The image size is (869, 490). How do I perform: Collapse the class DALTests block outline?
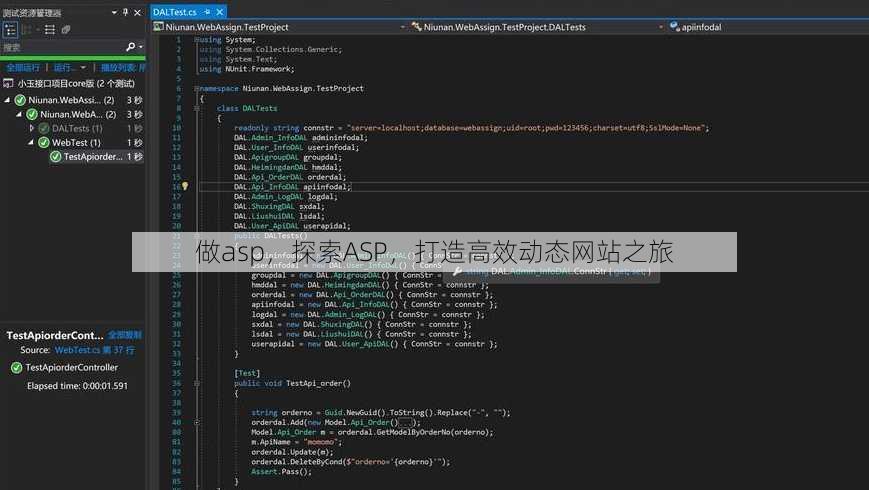pos(196,108)
